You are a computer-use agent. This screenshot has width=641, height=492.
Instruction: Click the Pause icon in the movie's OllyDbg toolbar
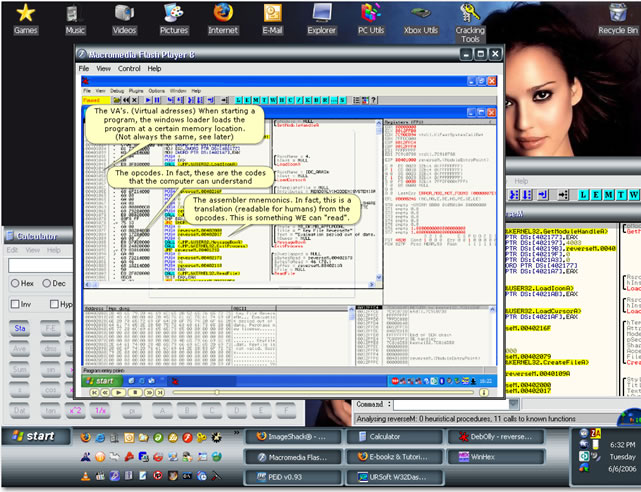point(157,100)
